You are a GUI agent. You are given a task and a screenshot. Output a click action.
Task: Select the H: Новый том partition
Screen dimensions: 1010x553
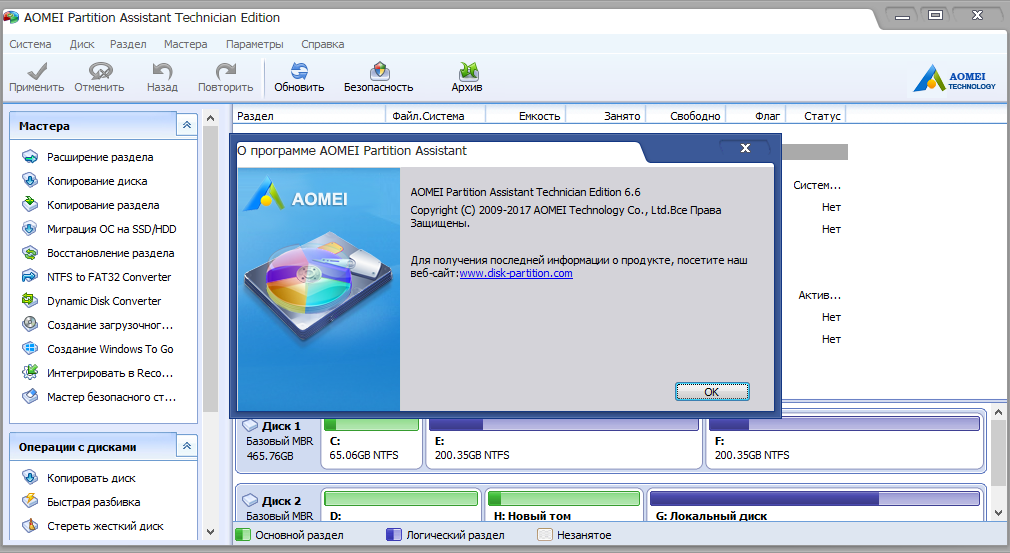click(564, 505)
